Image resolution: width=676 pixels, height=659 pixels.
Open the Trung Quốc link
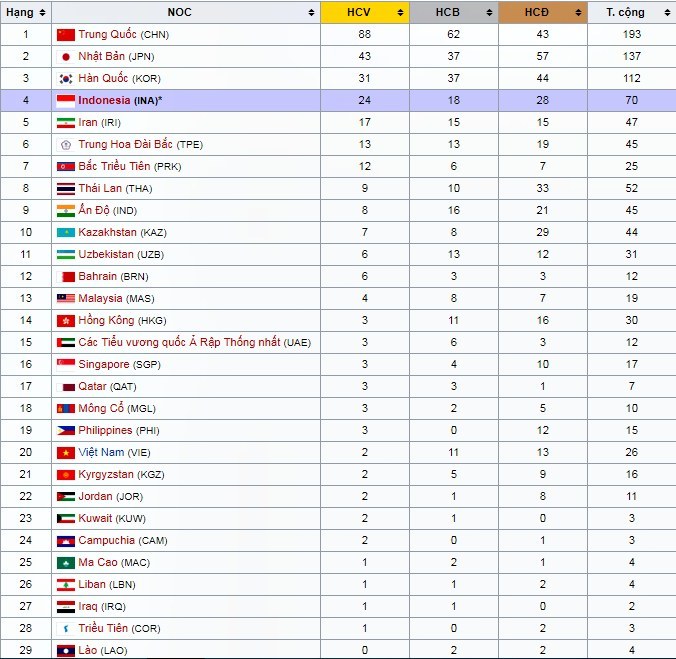108,34
